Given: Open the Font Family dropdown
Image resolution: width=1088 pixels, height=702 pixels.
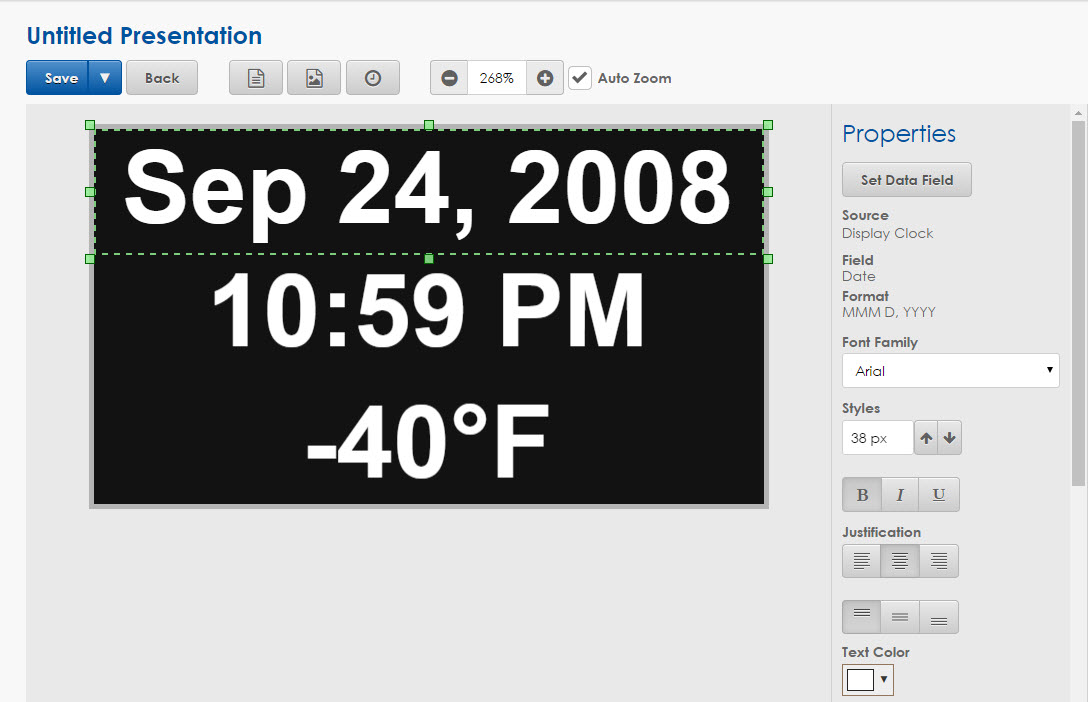Looking at the screenshot, I should pyautogui.click(x=951, y=371).
